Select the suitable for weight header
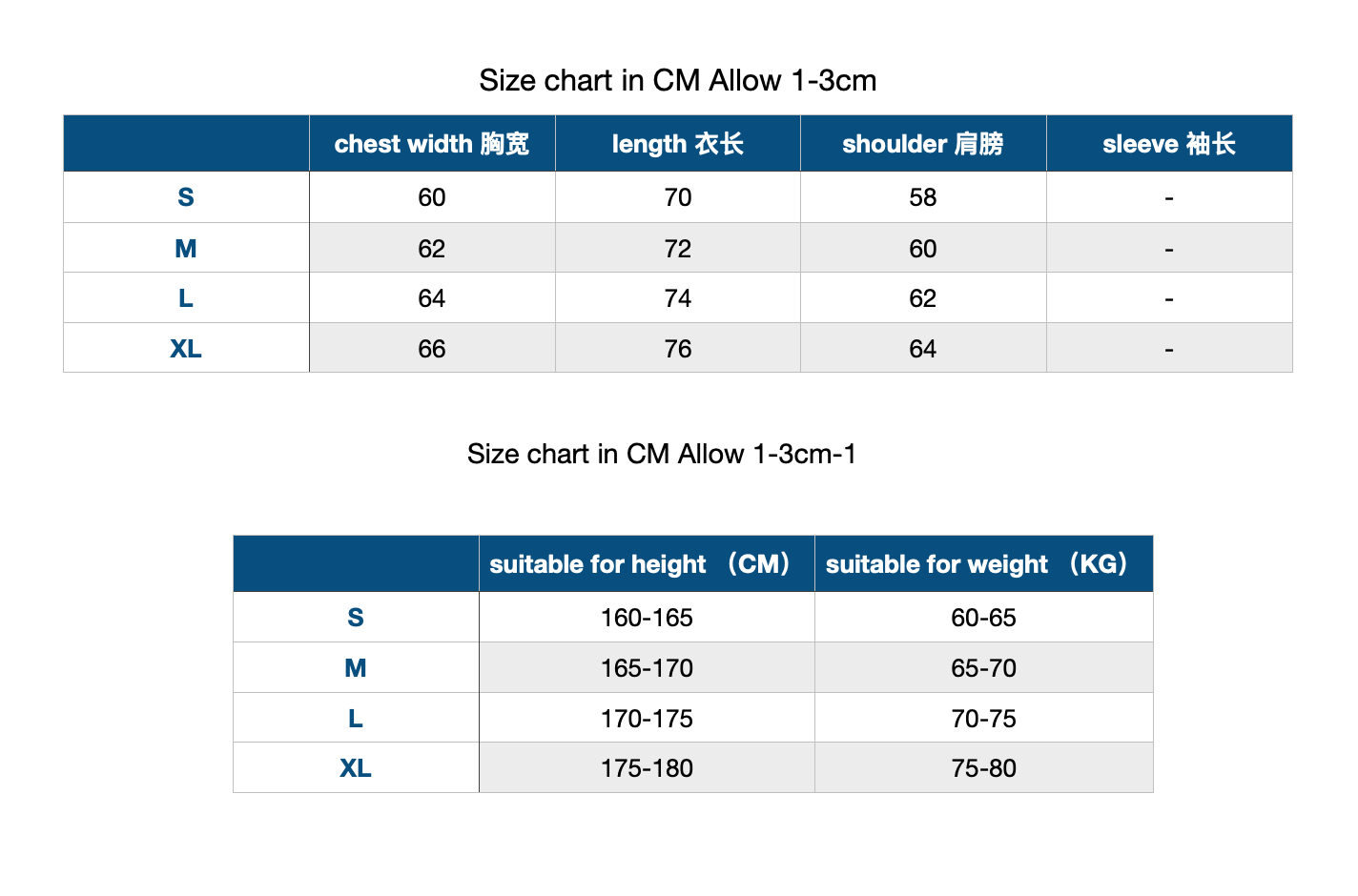1358x896 pixels. (984, 564)
